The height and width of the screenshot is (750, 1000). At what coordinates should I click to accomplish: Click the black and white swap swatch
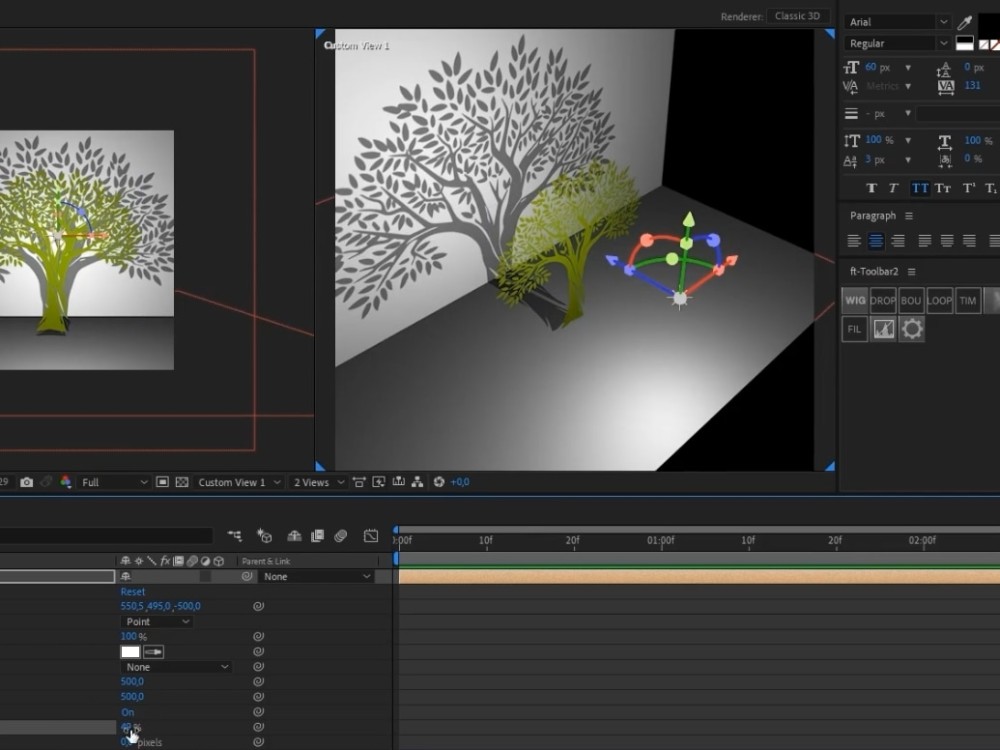click(x=965, y=43)
